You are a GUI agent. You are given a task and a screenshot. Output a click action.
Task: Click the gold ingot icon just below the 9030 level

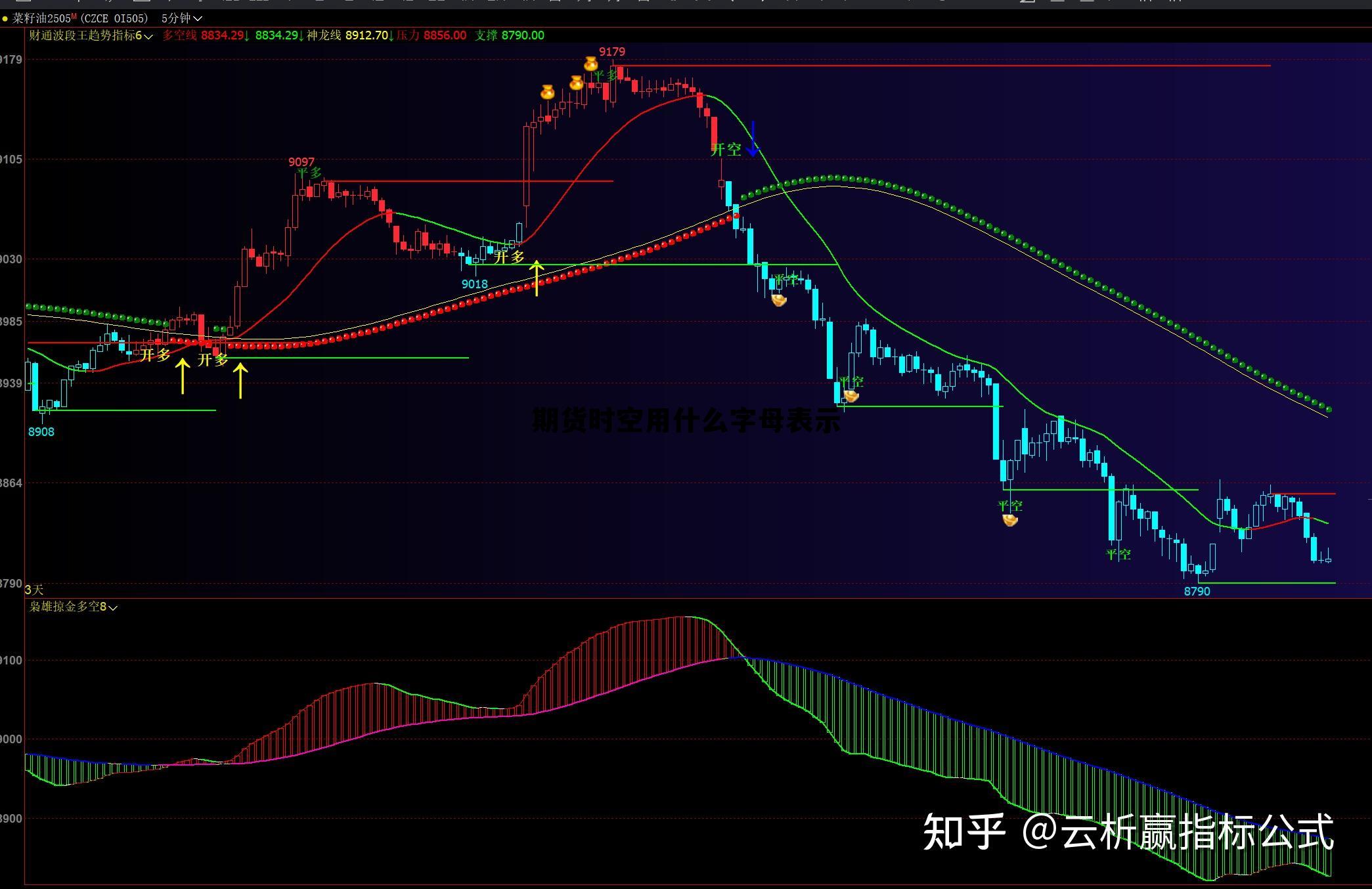[779, 301]
